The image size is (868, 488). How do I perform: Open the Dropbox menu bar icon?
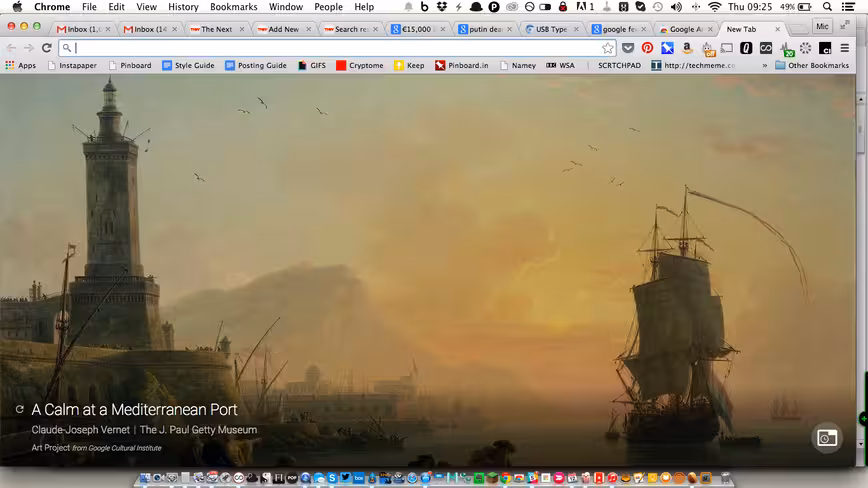pyautogui.click(x=442, y=7)
